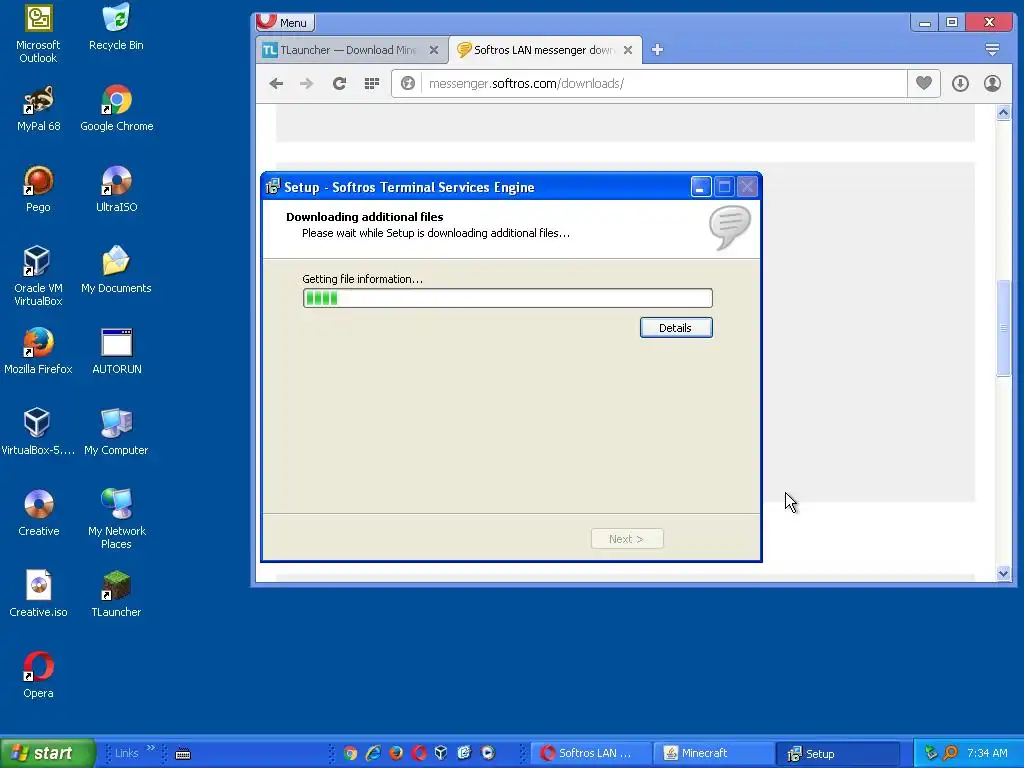The height and width of the screenshot is (768, 1024).
Task: Click on-screen keyboard taskbar icon
Action: (x=184, y=754)
